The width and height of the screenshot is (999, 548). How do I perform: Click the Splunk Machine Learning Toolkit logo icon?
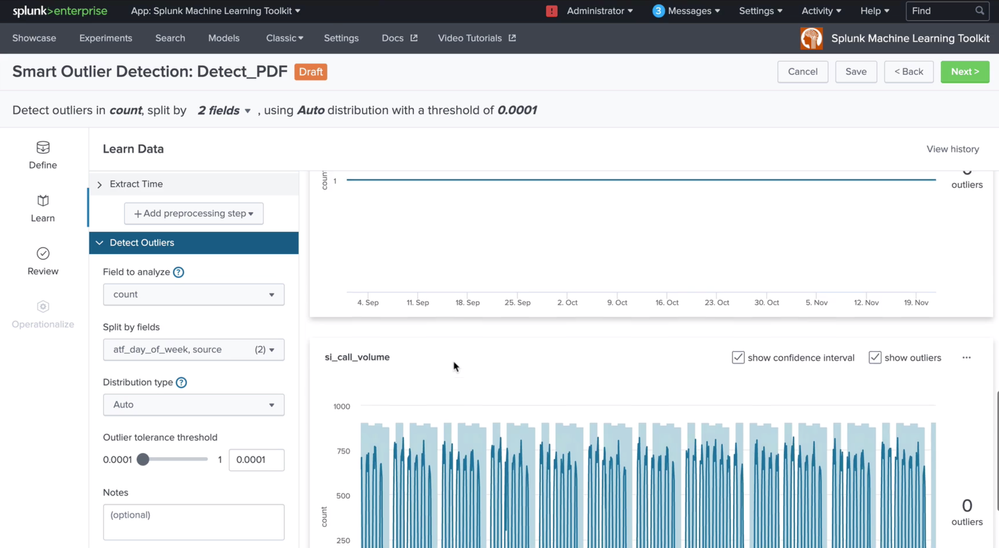pyautogui.click(x=811, y=38)
